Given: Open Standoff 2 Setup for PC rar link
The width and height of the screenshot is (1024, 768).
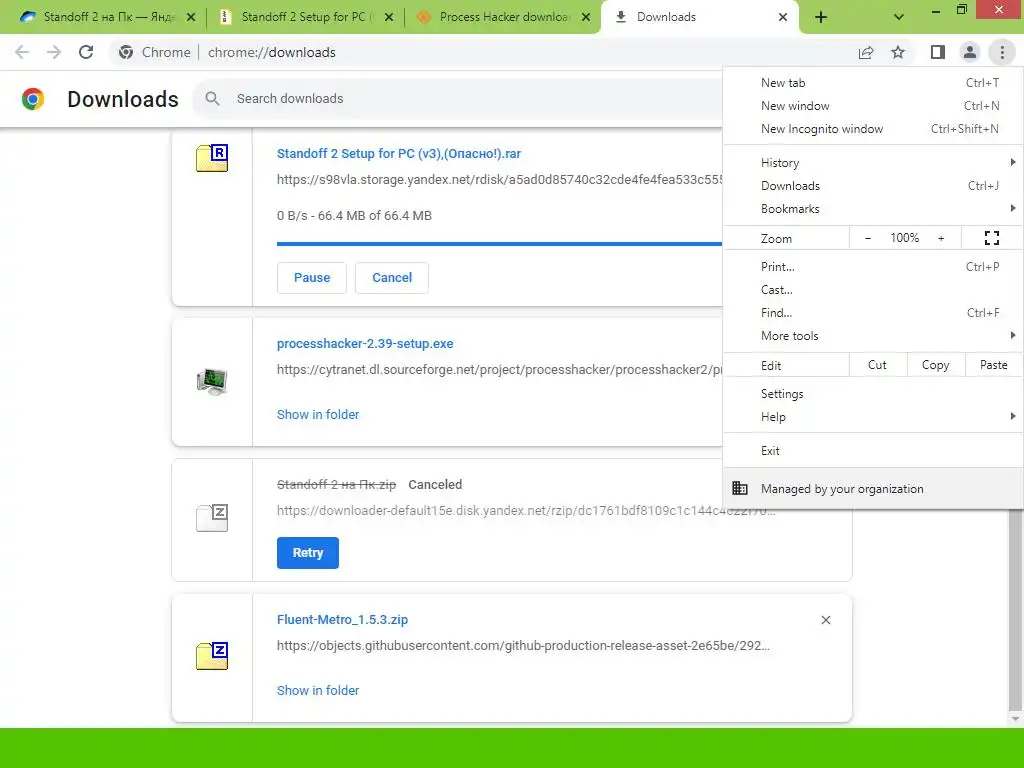Looking at the screenshot, I should click(x=398, y=153).
